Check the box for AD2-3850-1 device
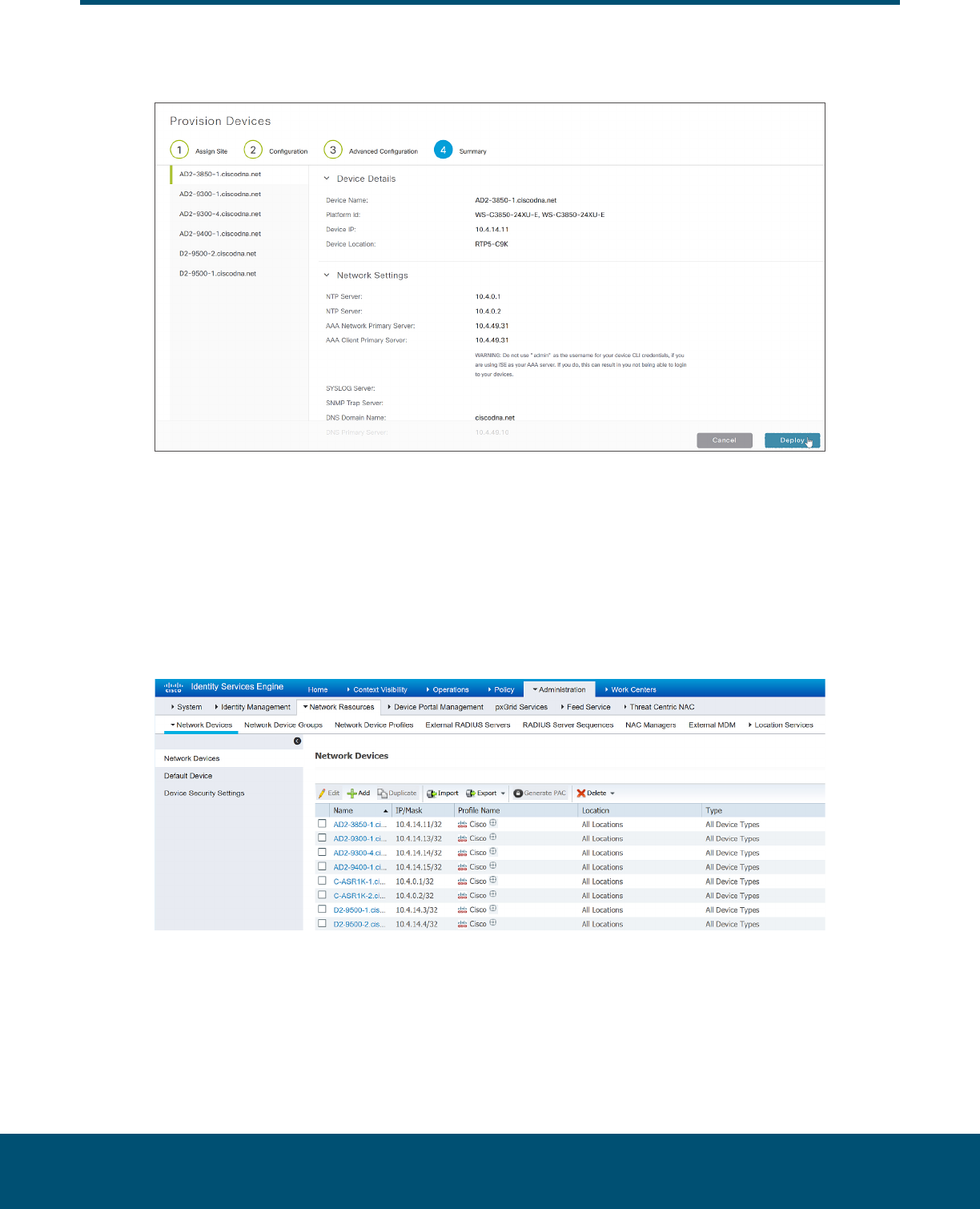 (x=322, y=824)
